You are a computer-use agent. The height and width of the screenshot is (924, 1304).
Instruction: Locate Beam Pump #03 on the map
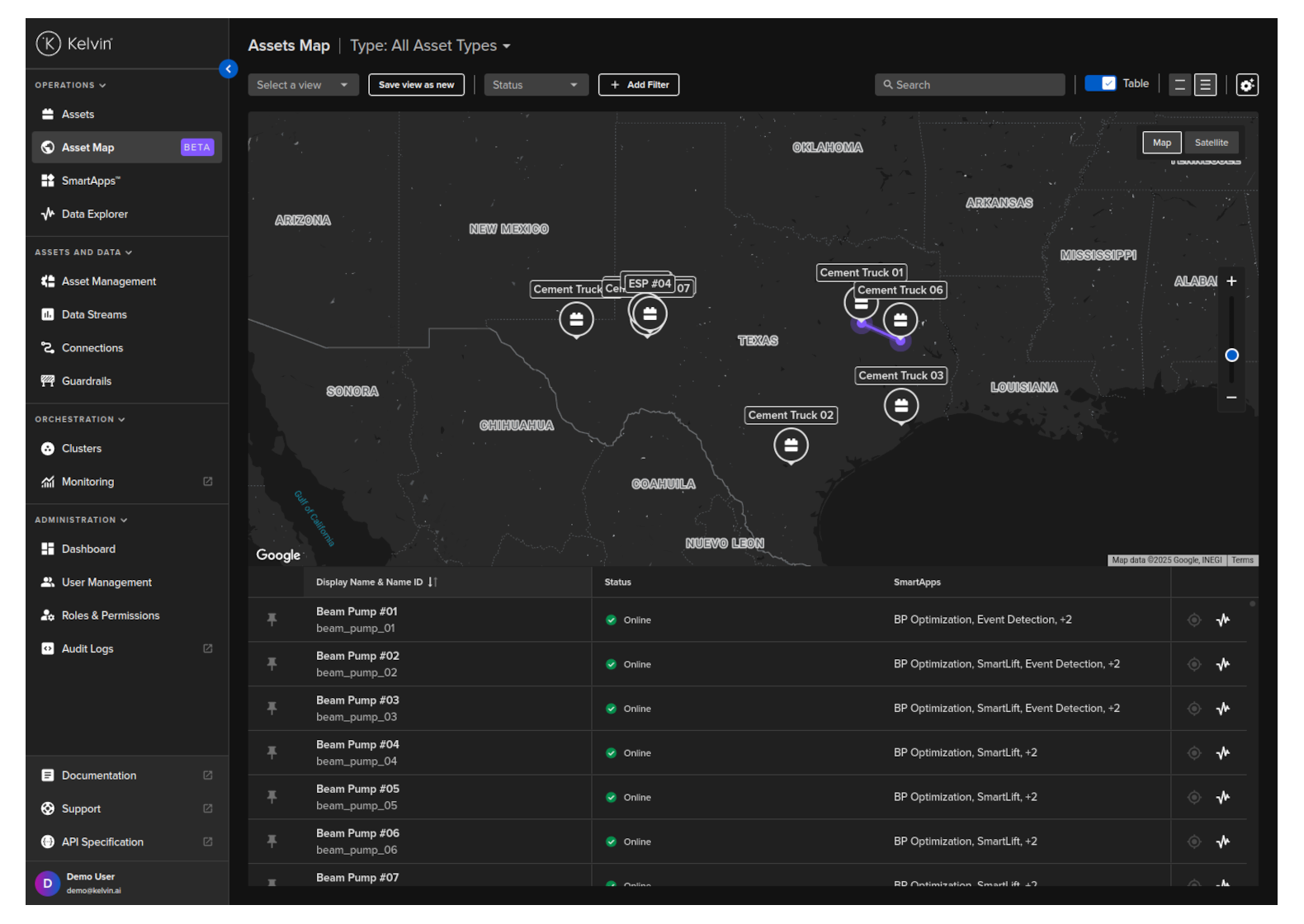tap(1193, 709)
